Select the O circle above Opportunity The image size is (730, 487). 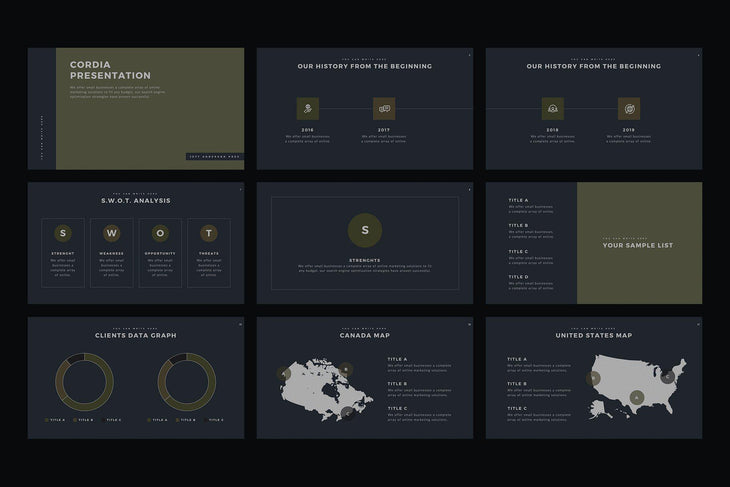pos(160,233)
